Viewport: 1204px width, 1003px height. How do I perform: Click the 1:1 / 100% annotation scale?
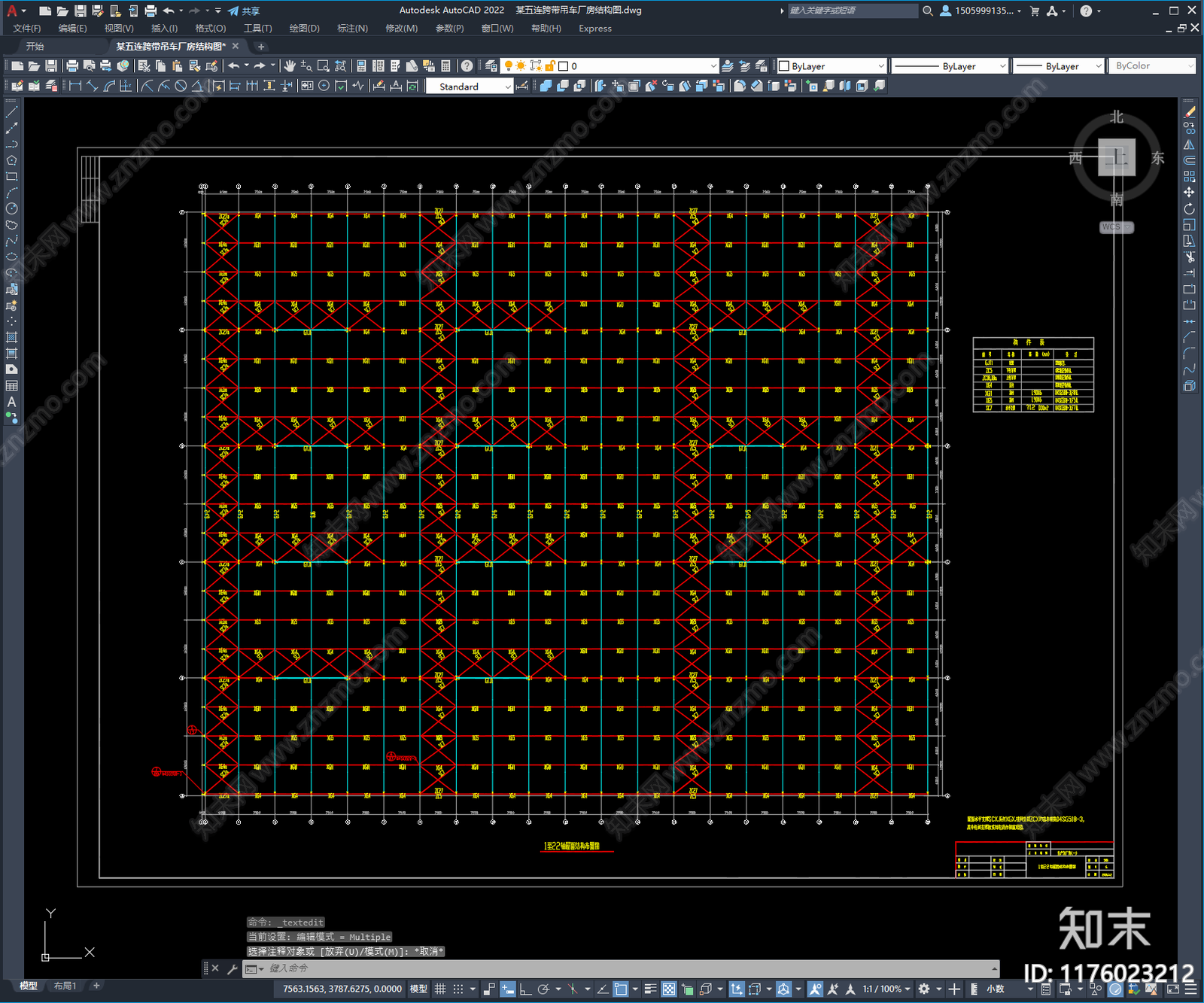pyautogui.click(x=882, y=989)
